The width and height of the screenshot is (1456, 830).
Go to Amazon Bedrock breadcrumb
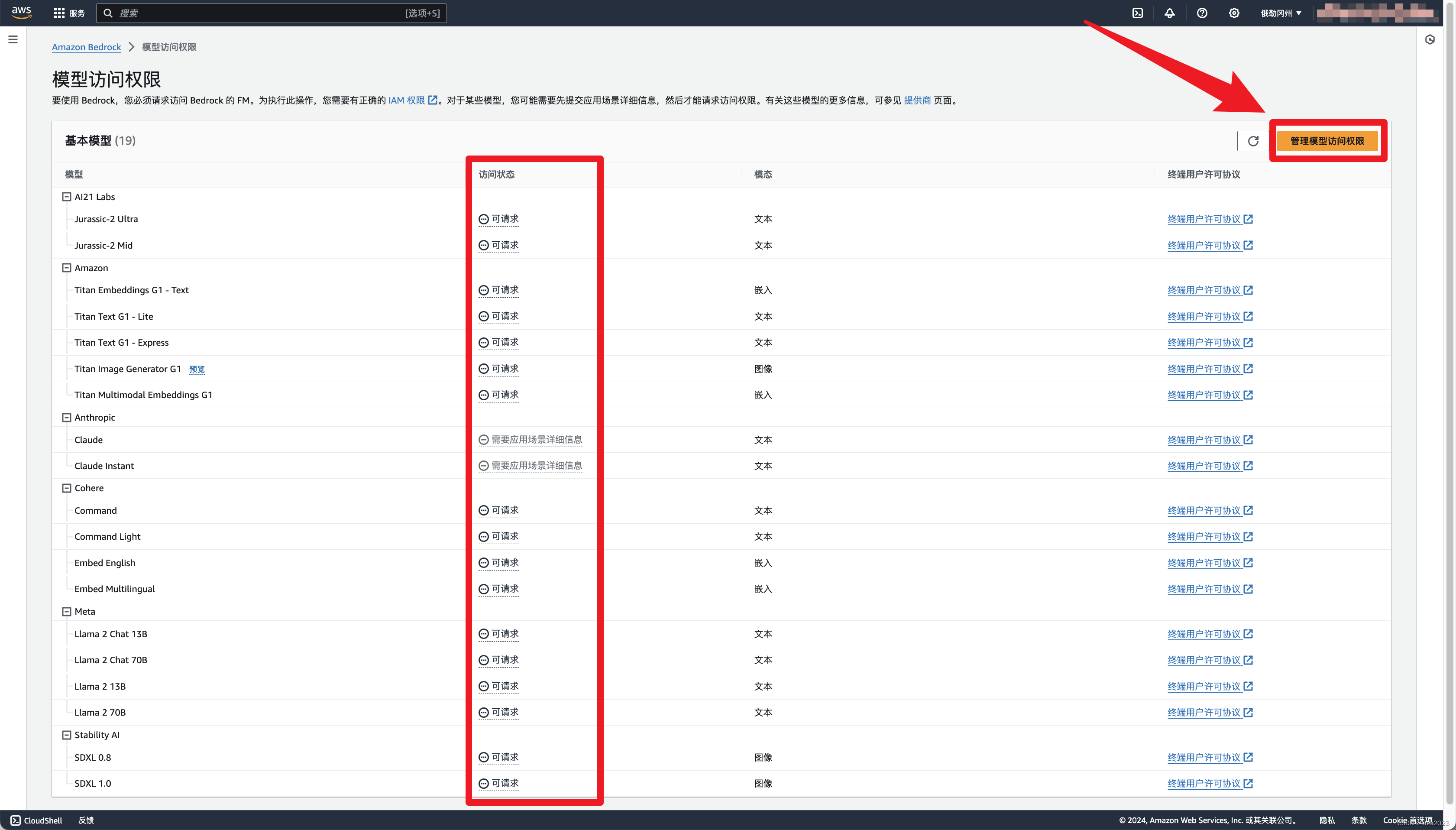pyautogui.click(x=87, y=47)
